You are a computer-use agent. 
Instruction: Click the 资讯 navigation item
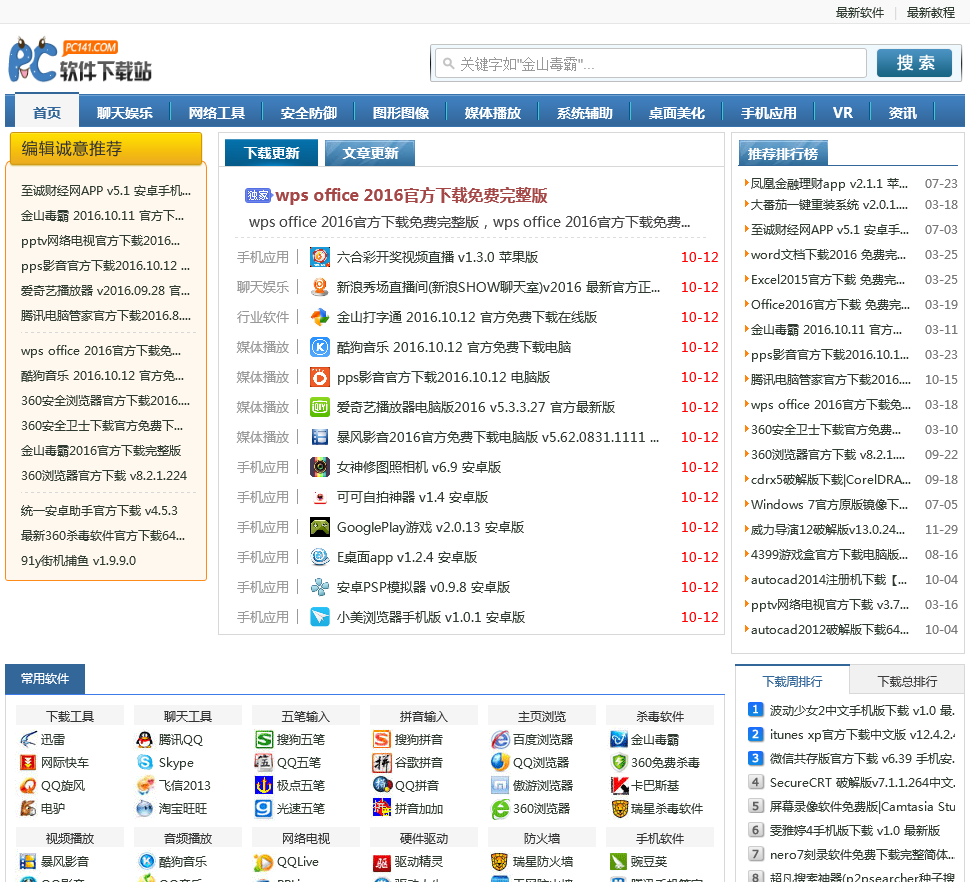click(902, 113)
